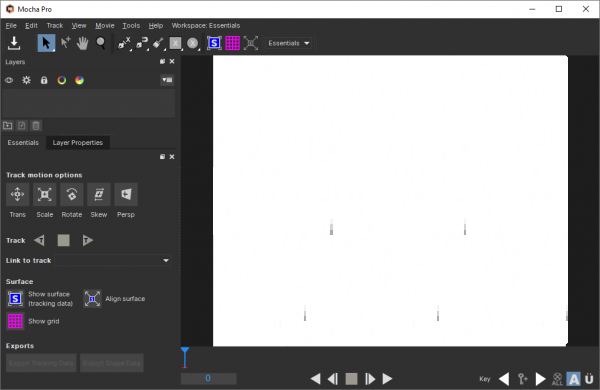Close the Essentials panel
This screenshot has width=600, height=390.
tap(172, 157)
